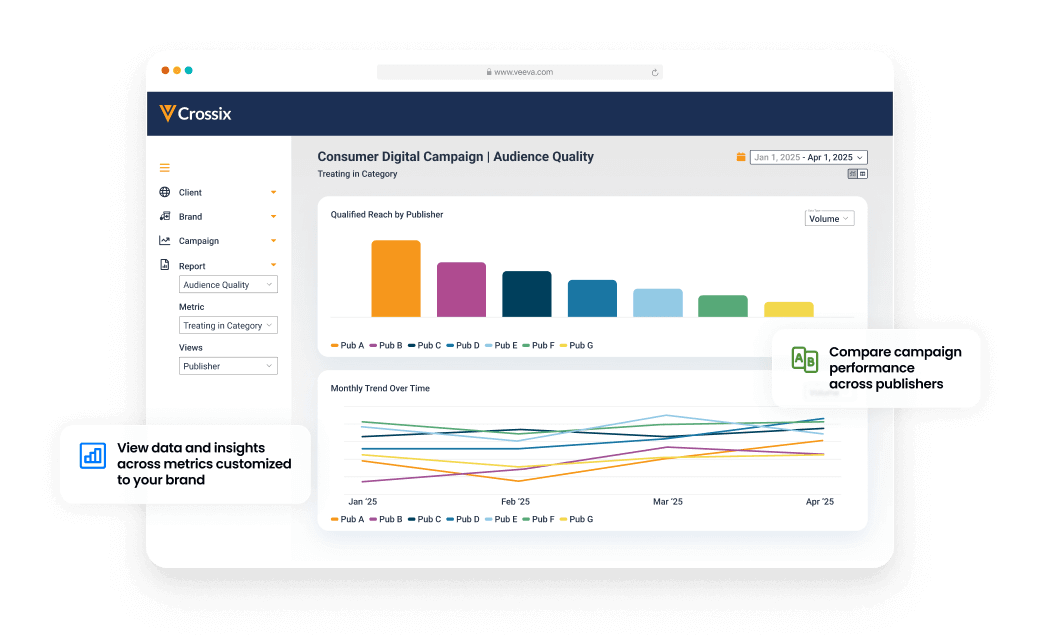Viewport: 1040px width, 640px height.
Task: Open the Volume data type selector
Action: 829,218
